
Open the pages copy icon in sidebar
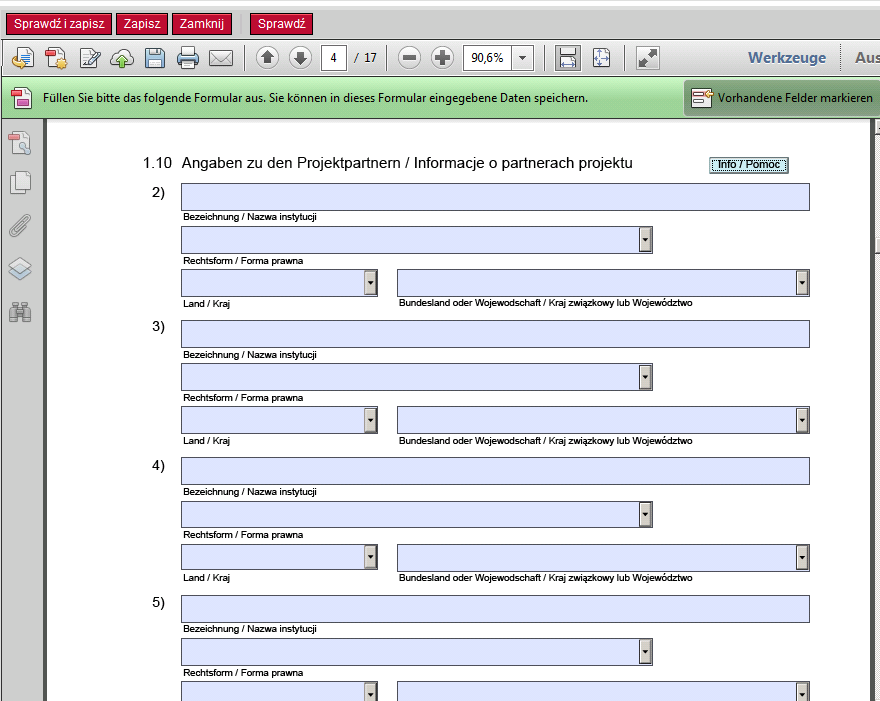point(20,182)
